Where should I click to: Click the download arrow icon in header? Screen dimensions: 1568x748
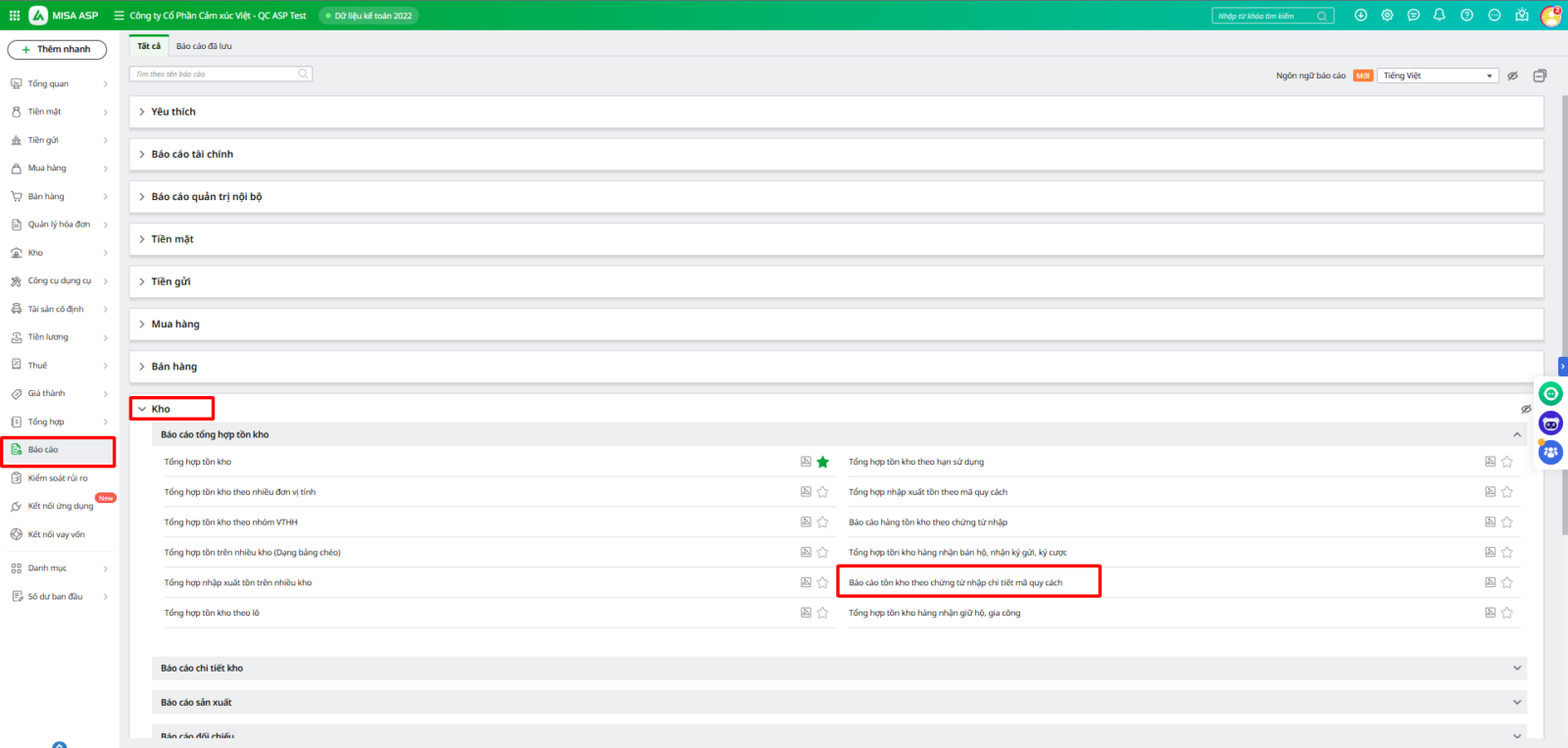1360,15
